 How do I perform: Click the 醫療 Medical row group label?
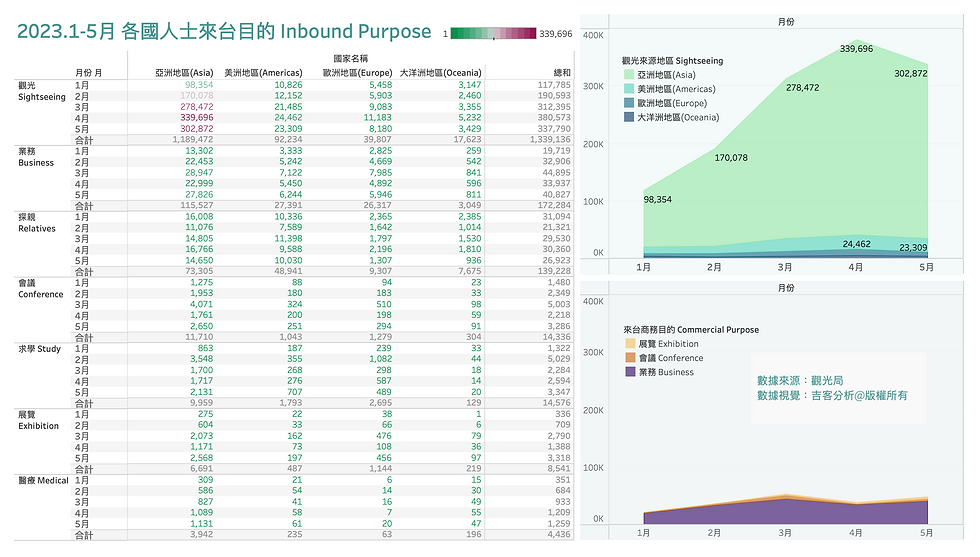(43, 480)
